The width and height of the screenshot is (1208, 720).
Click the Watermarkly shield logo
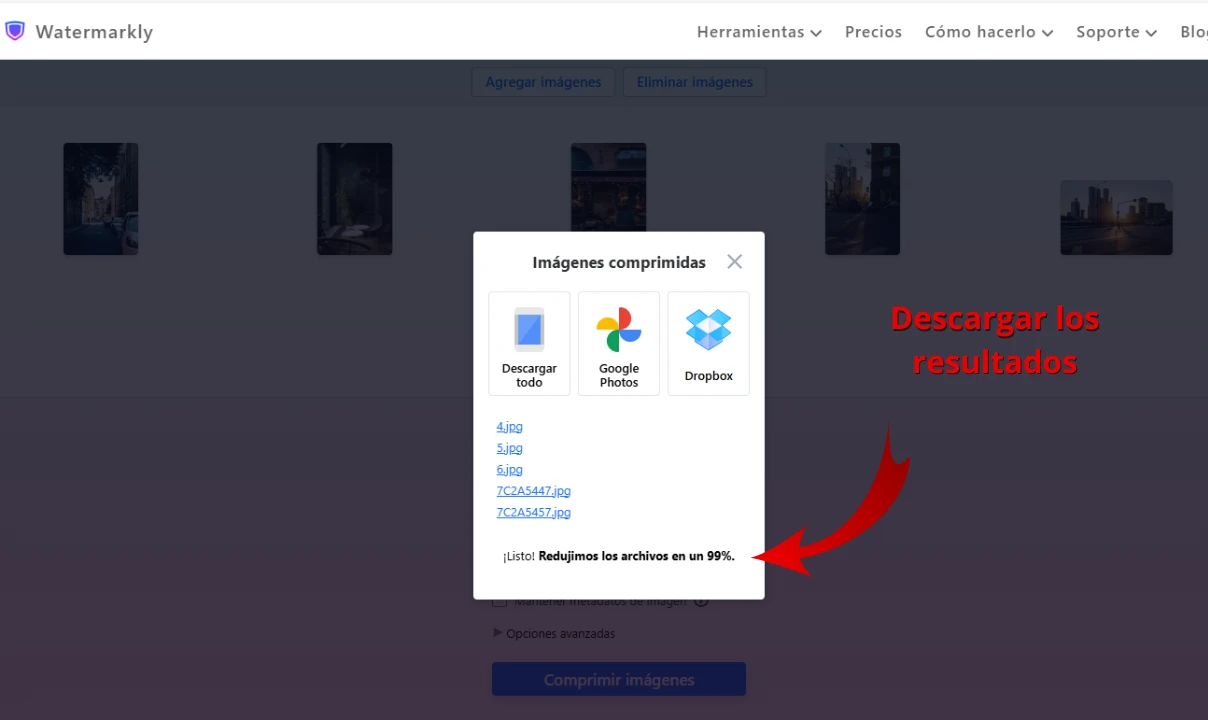[14, 31]
